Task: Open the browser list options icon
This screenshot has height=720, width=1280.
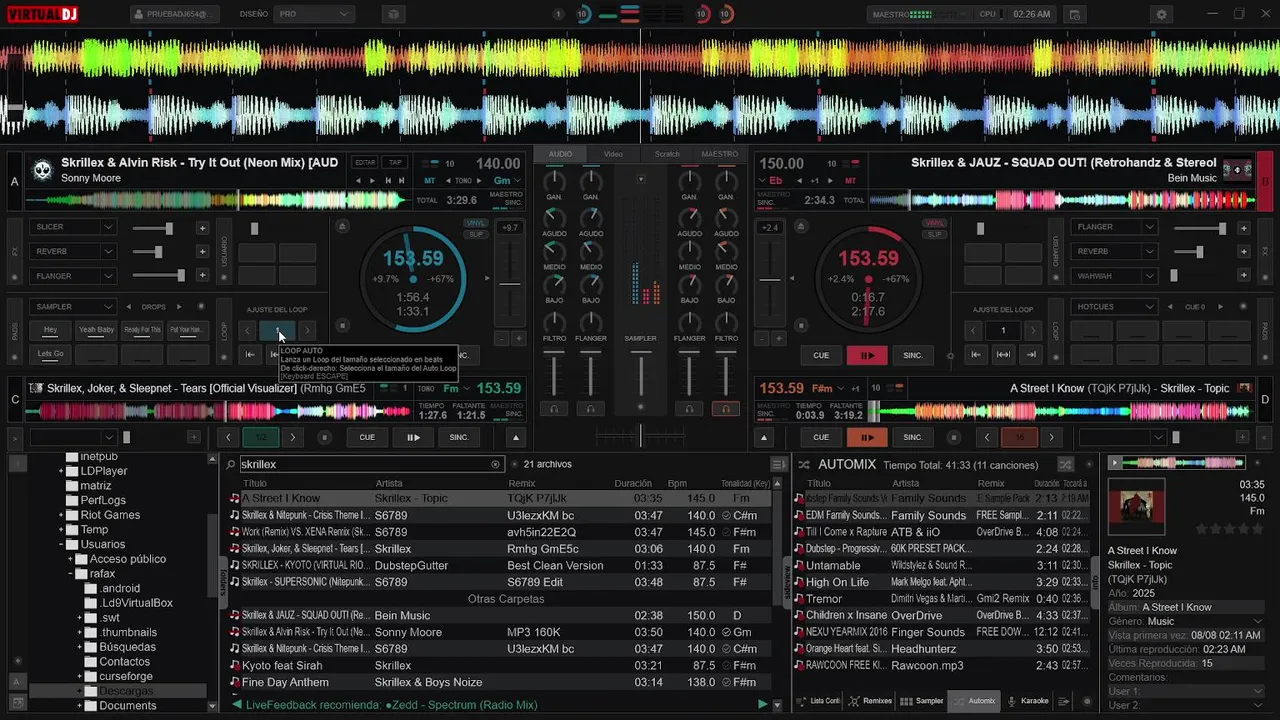Action: pos(778,464)
